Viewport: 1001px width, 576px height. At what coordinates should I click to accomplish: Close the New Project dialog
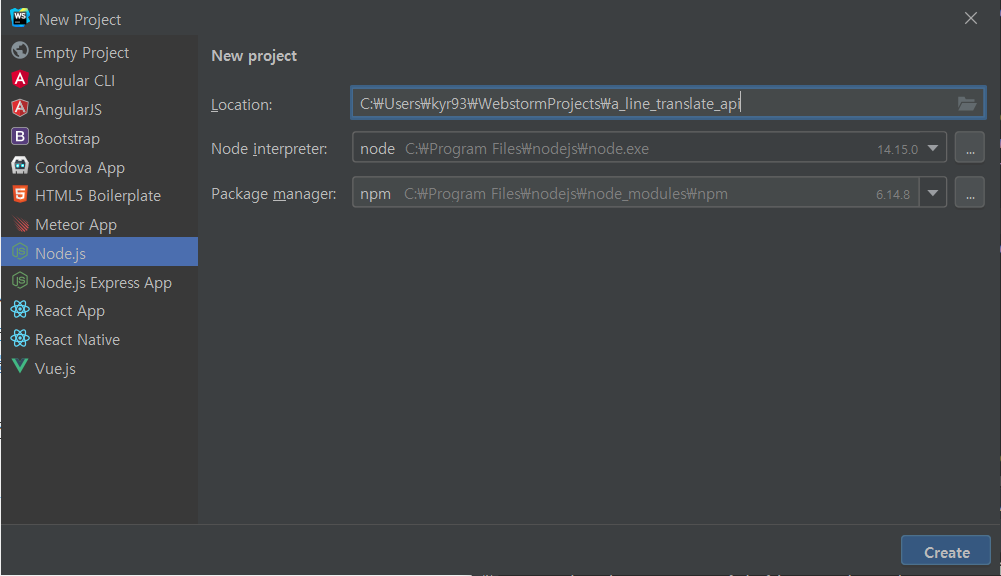coord(970,19)
